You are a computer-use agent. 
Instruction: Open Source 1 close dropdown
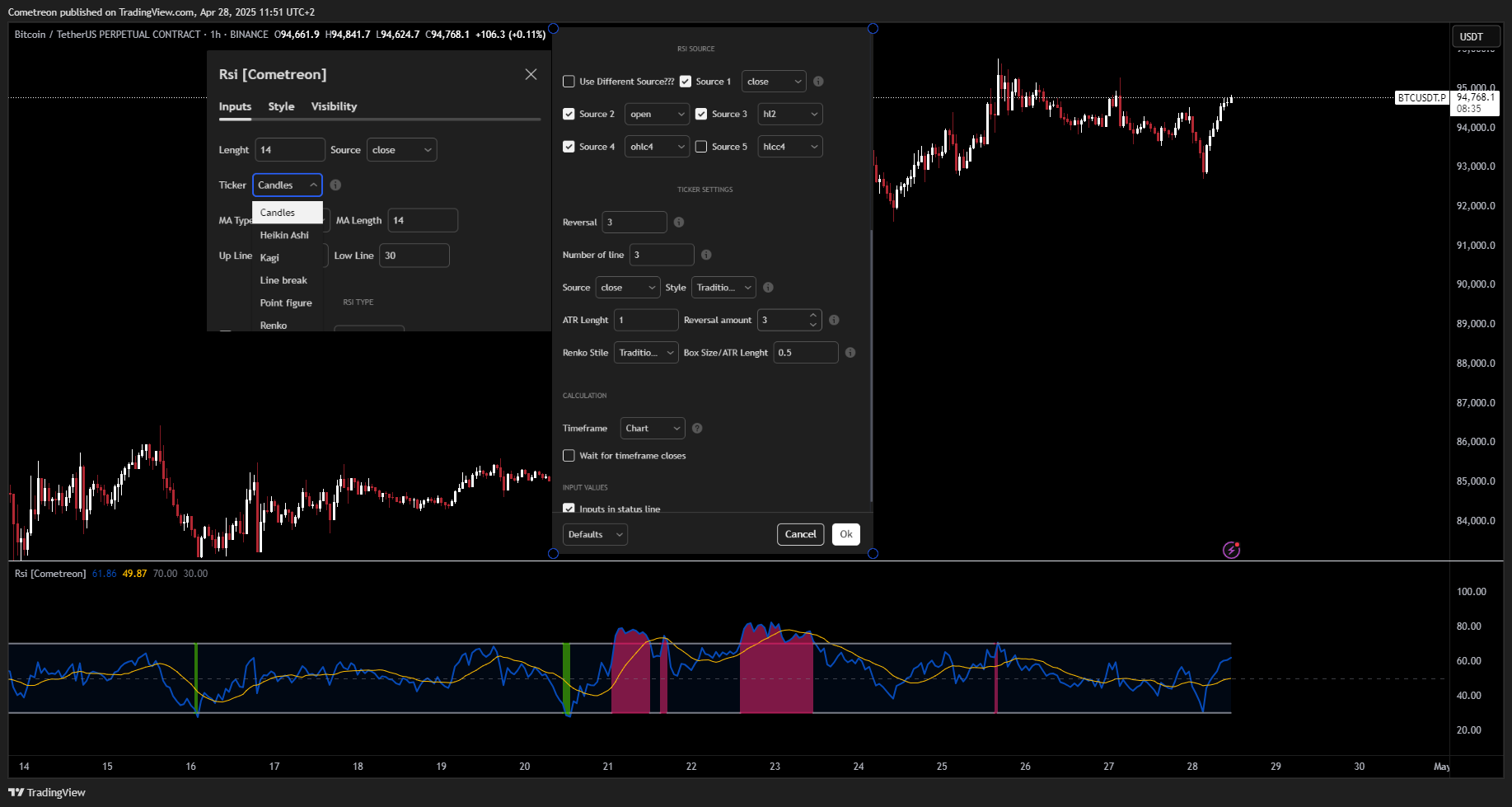pyautogui.click(x=774, y=82)
